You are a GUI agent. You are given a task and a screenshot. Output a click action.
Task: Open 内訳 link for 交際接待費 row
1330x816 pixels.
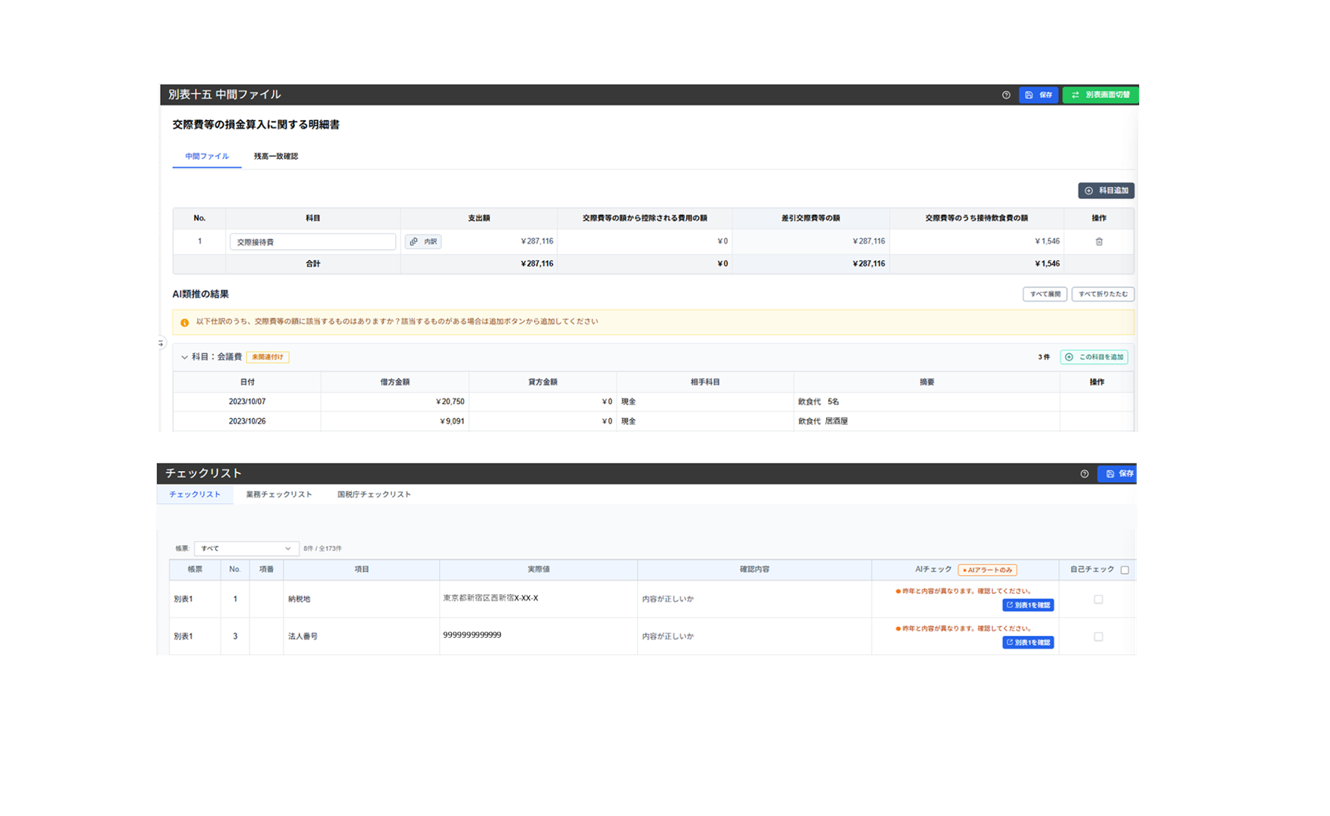[x=423, y=242]
